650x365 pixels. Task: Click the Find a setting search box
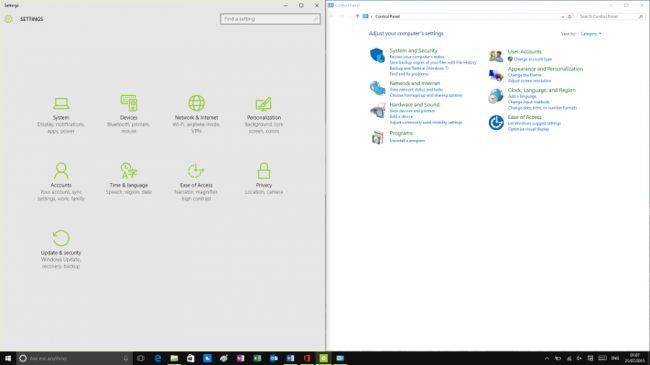click(x=270, y=19)
